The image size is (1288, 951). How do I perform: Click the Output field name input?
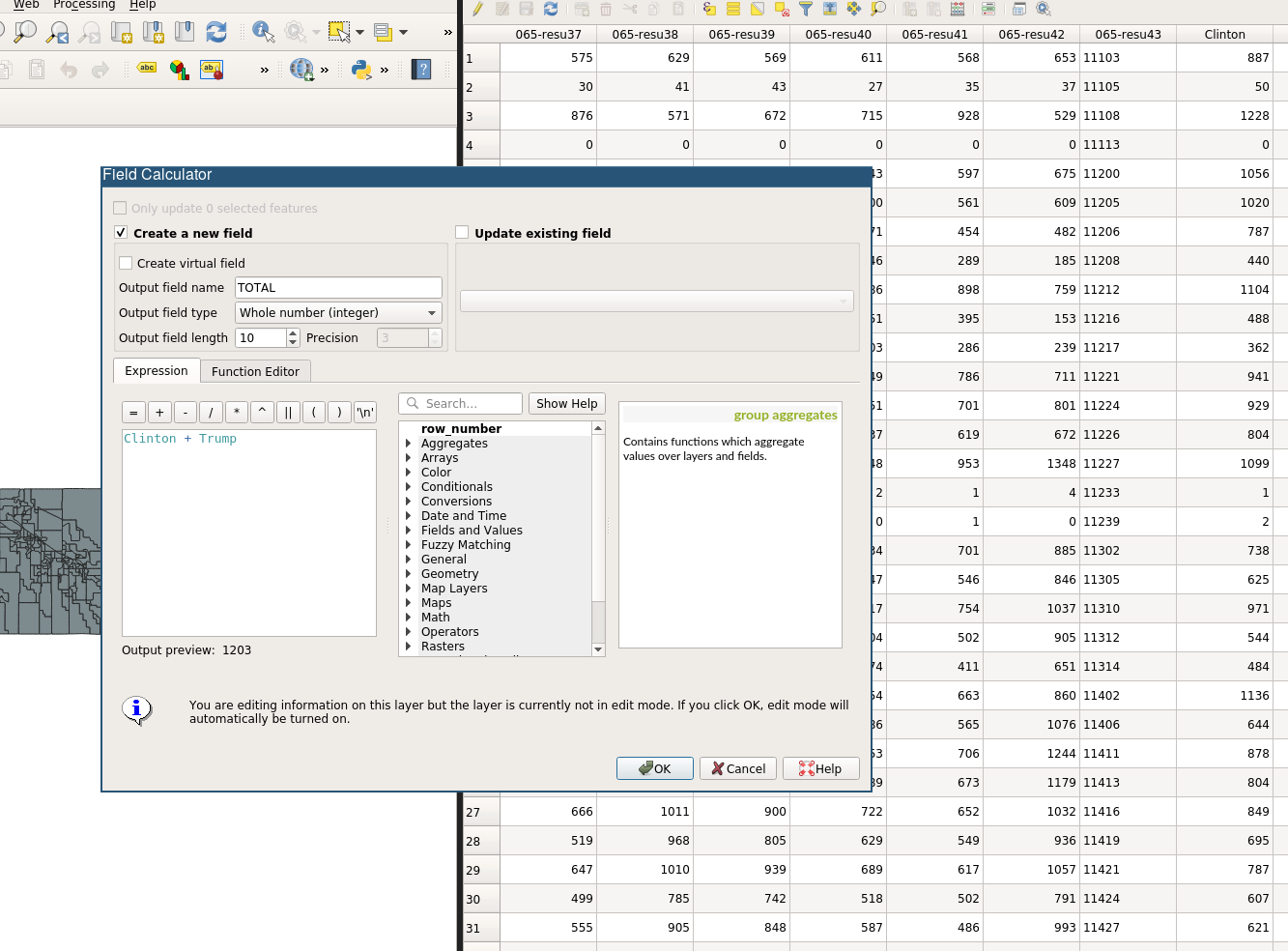coord(338,288)
